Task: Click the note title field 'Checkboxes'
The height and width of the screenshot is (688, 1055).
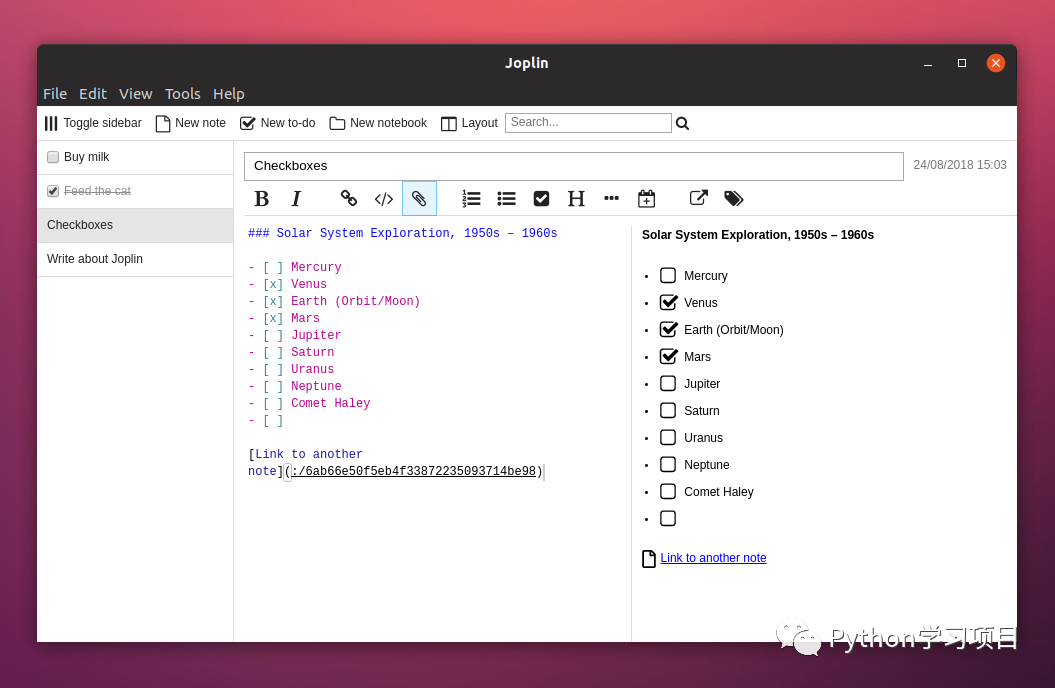Action: tap(573, 166)
